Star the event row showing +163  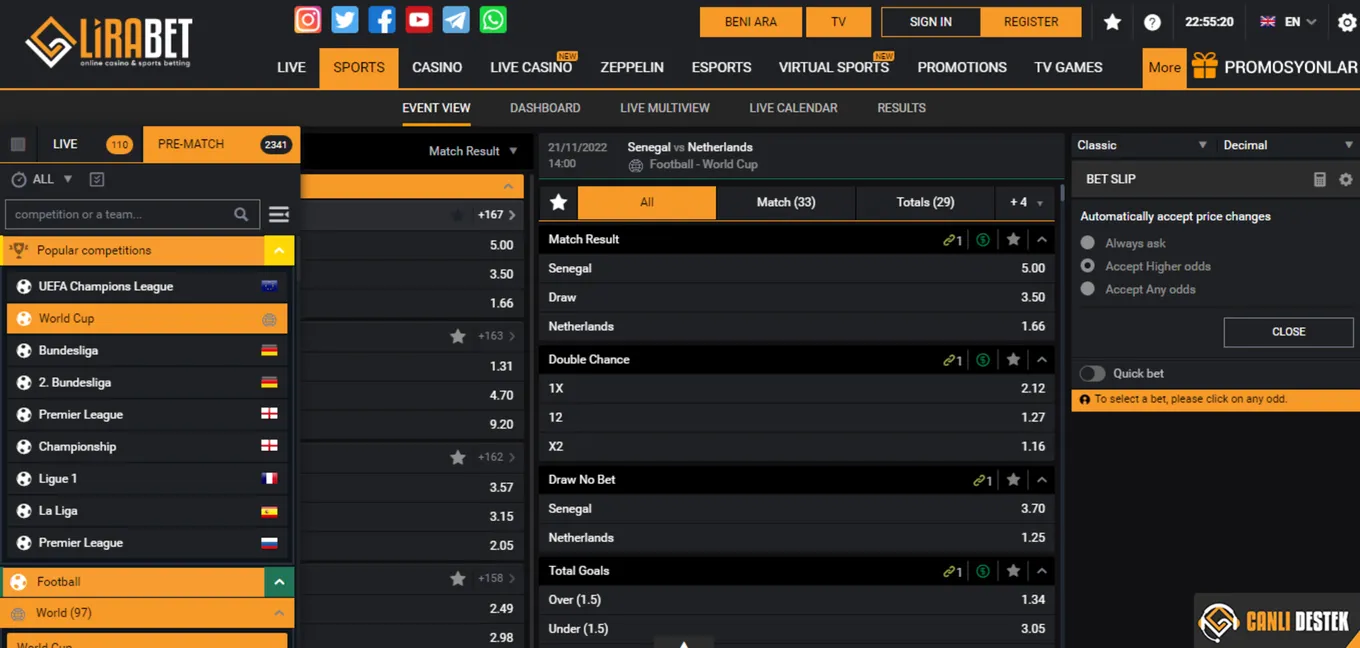coord(458,336)
